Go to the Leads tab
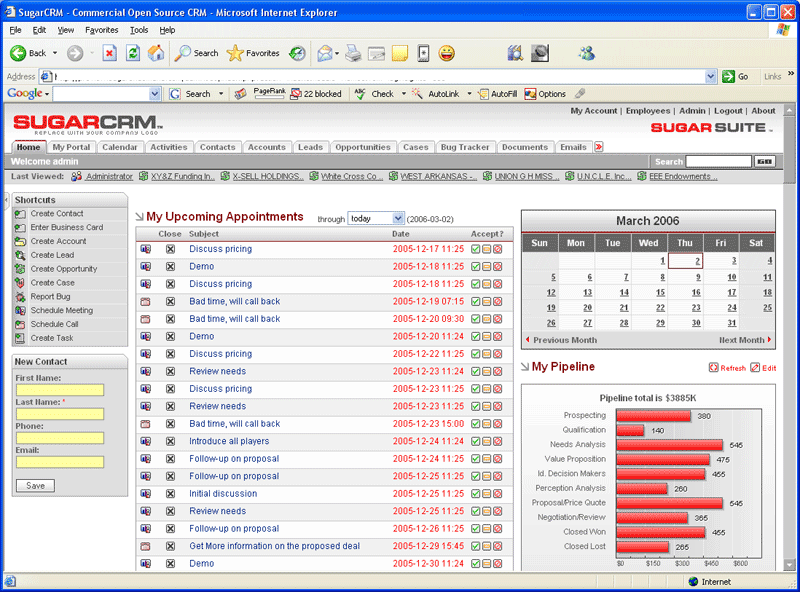 pos(310,147)
